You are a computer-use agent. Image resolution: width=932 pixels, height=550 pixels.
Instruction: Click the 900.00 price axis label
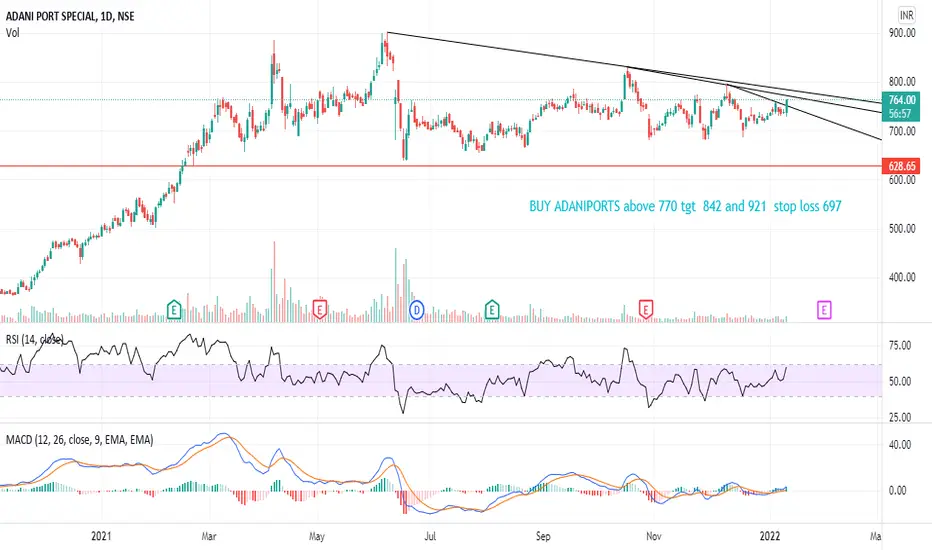(x=902, y=33)
